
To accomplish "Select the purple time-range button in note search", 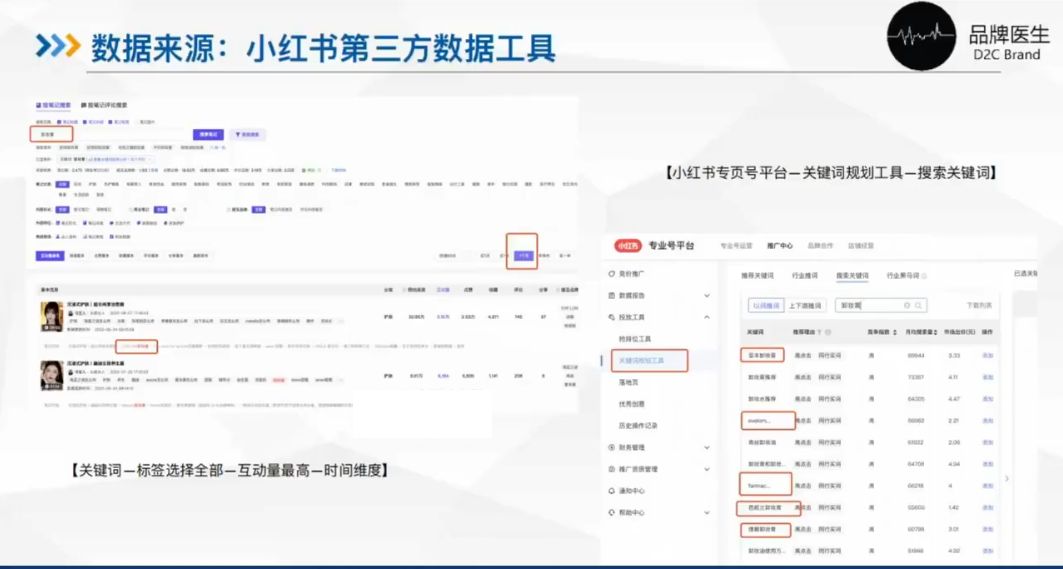I will tap(523, 256).
